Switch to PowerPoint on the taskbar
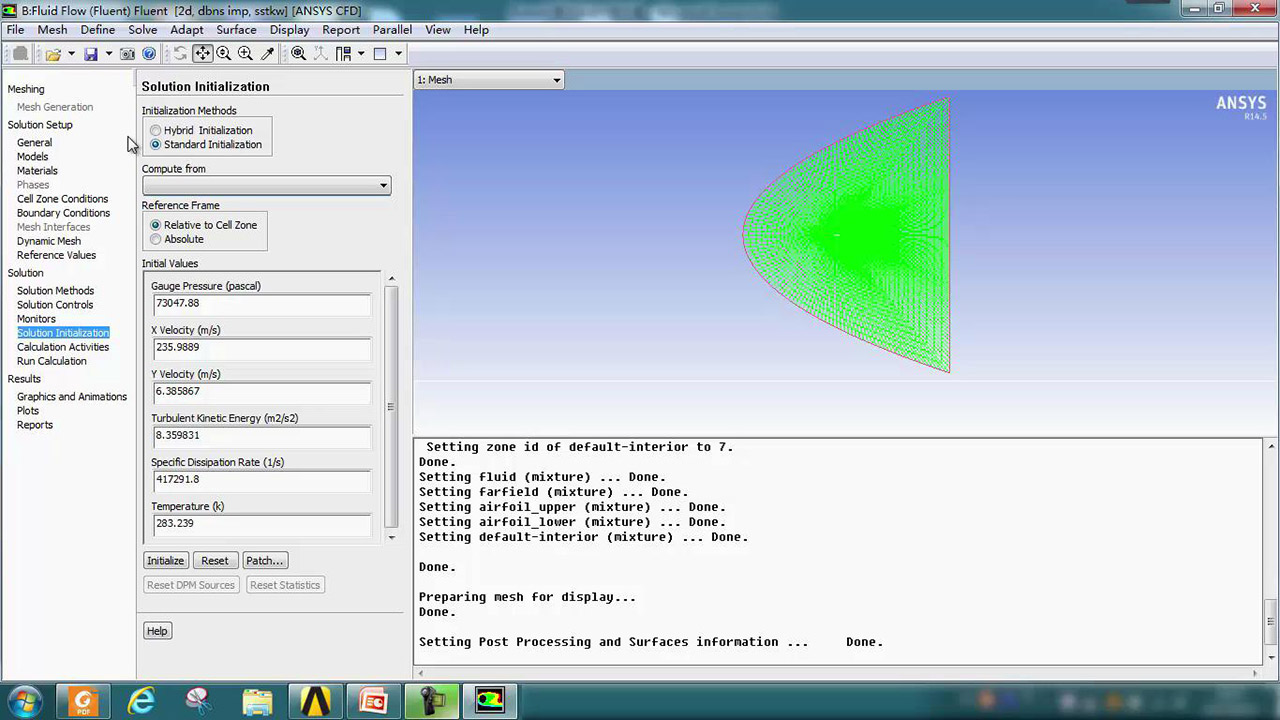The image size is (1280, 720). (374, 701)
